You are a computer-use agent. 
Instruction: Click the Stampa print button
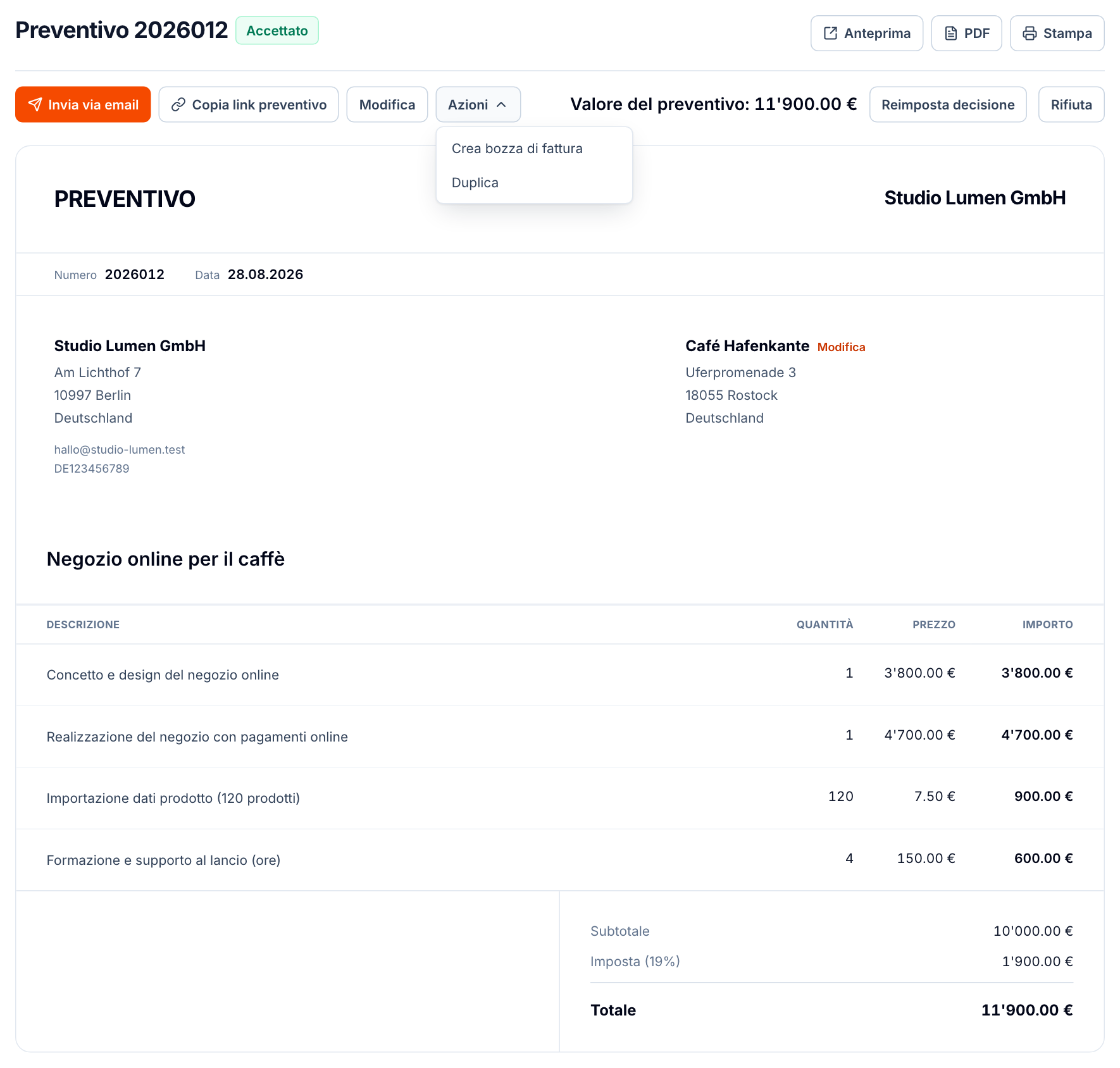[x=1057, y=34]
